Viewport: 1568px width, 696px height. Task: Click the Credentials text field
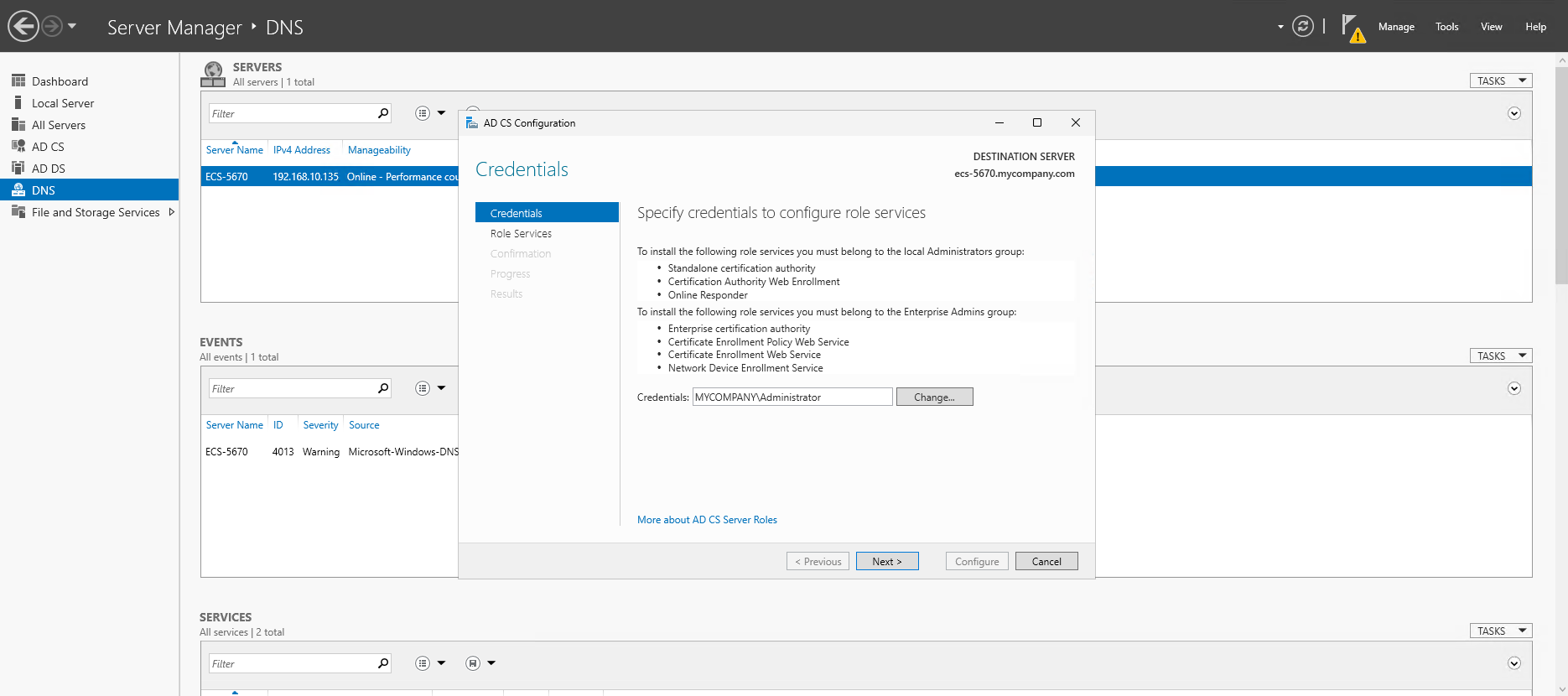point(792,397)
